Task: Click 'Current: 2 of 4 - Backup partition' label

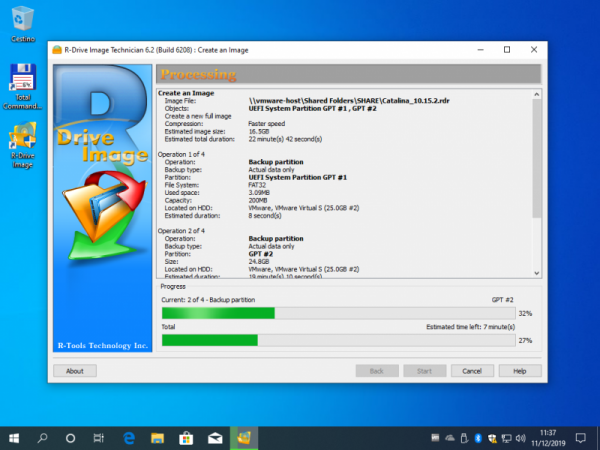Action: tap(208, 300)
